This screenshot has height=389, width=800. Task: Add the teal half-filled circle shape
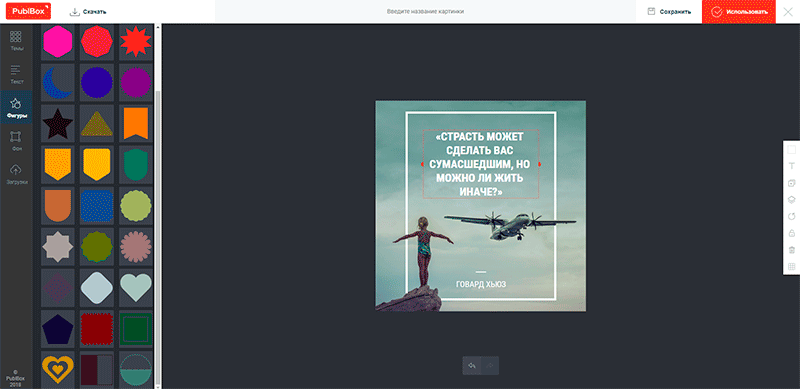pos(136,369)
